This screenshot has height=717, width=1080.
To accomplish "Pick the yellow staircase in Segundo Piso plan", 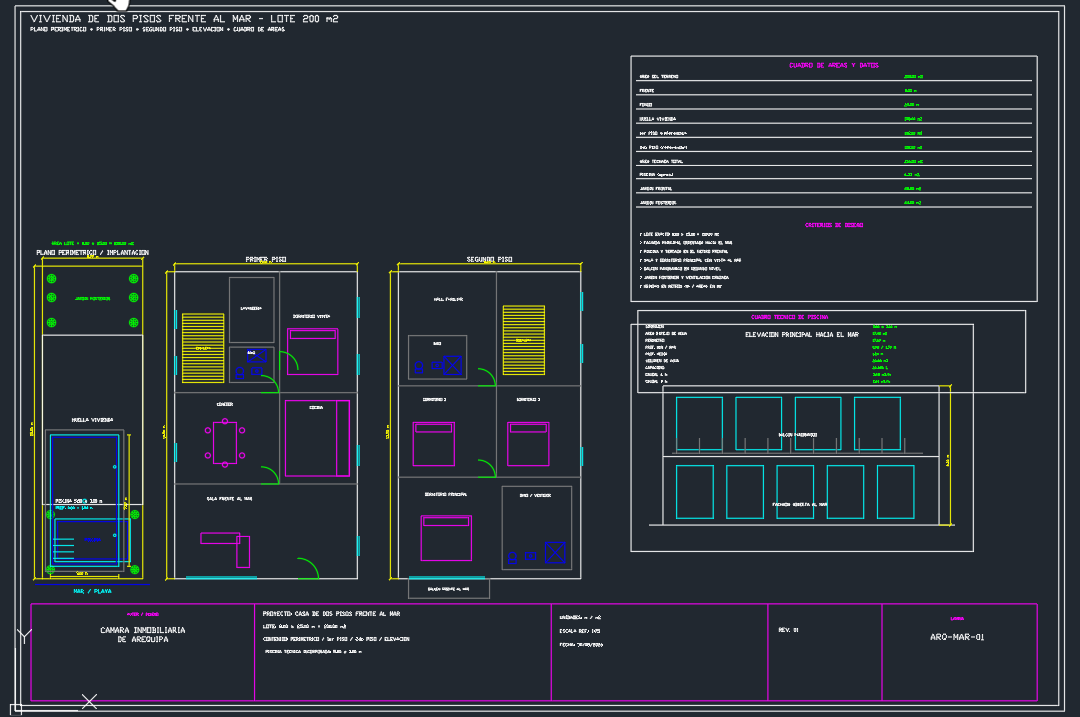I will tap(523, 340).
